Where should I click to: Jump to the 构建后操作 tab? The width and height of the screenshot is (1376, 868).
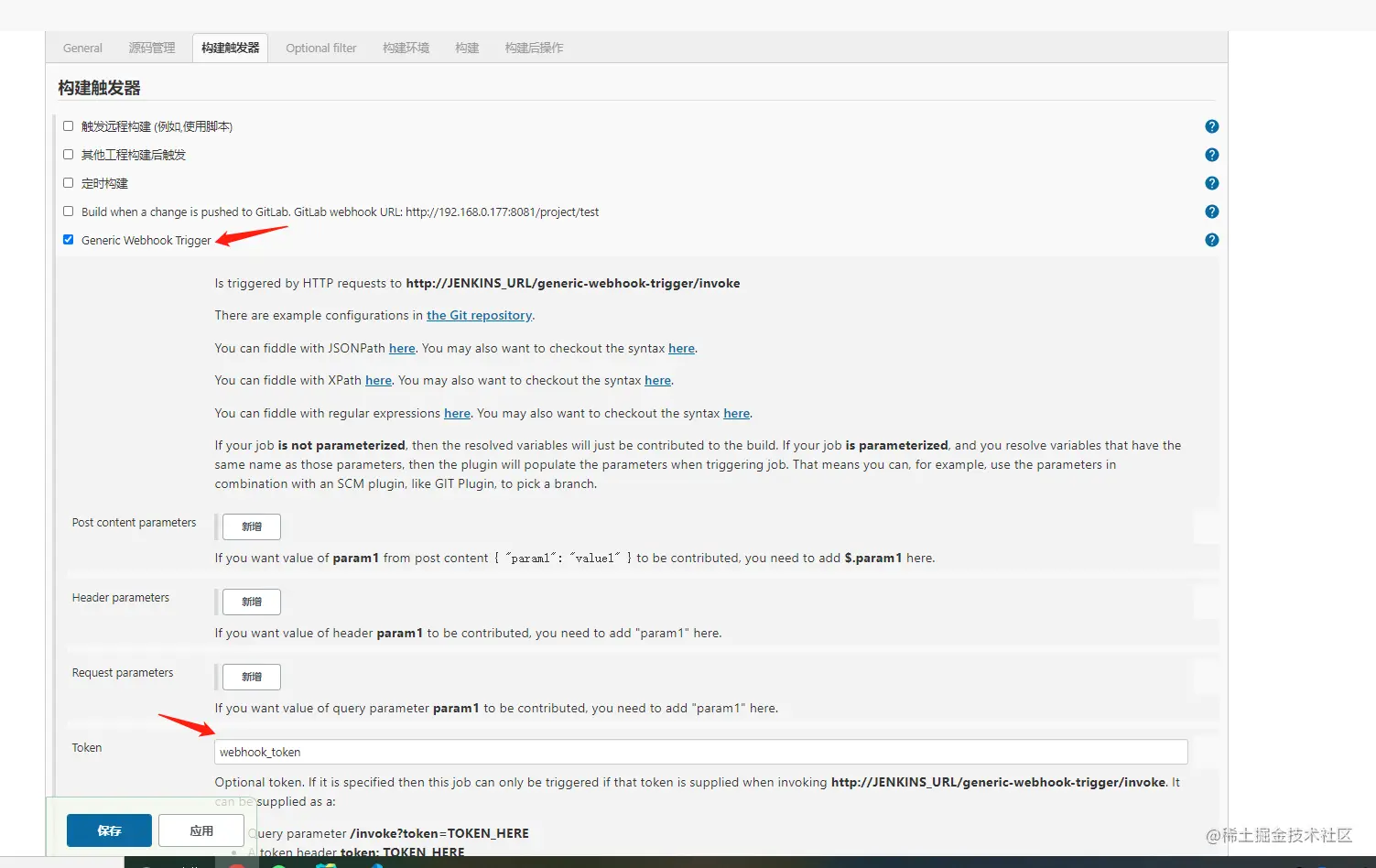pos(534,48)
